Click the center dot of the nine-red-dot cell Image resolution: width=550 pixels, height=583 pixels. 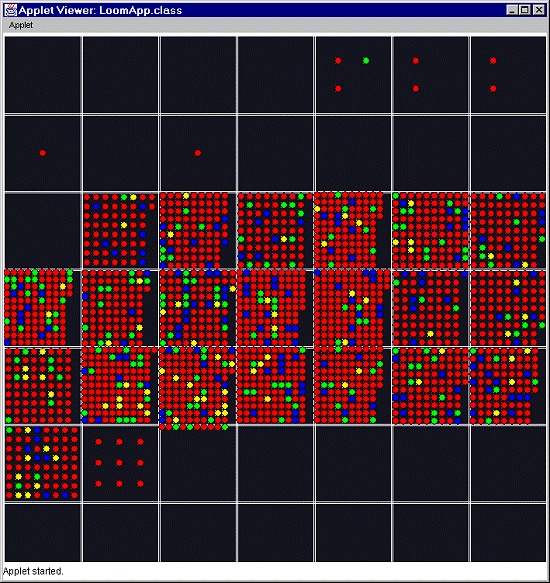[x=119, y=463]
